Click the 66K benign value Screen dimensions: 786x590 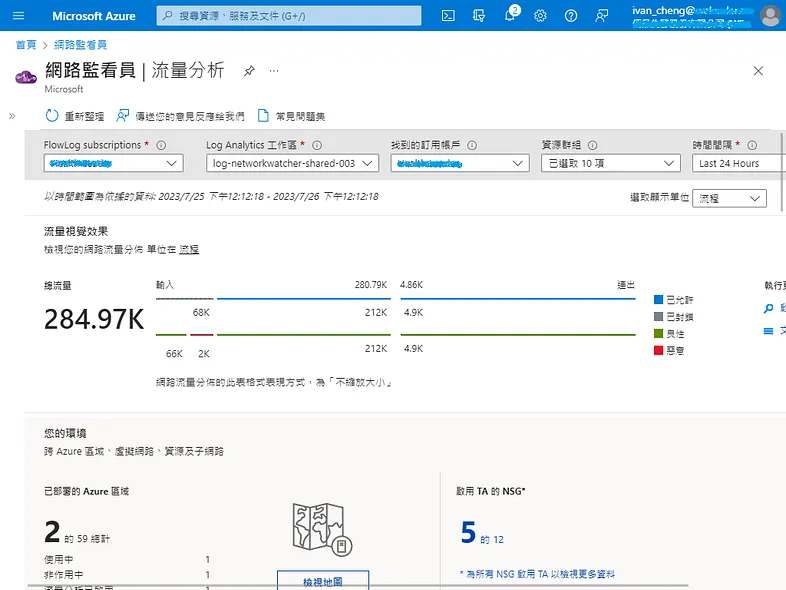click(174, 354)
